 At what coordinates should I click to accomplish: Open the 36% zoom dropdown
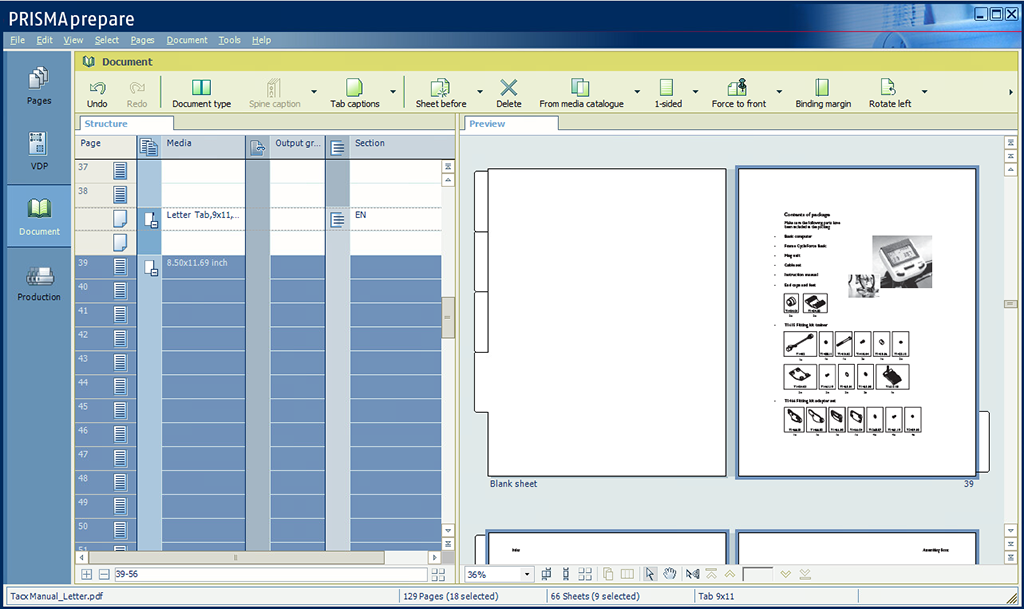click(526, 574)
